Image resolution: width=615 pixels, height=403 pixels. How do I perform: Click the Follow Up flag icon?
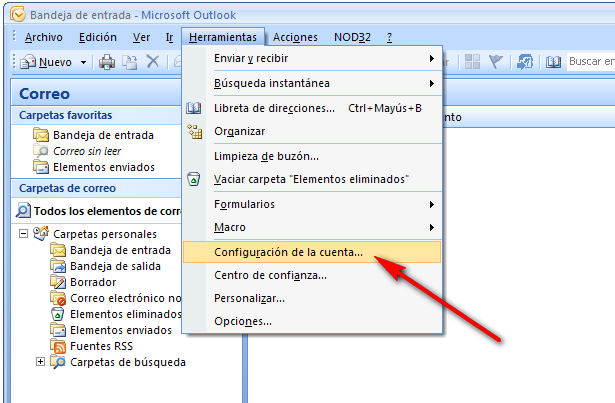(x=496, y=62)
